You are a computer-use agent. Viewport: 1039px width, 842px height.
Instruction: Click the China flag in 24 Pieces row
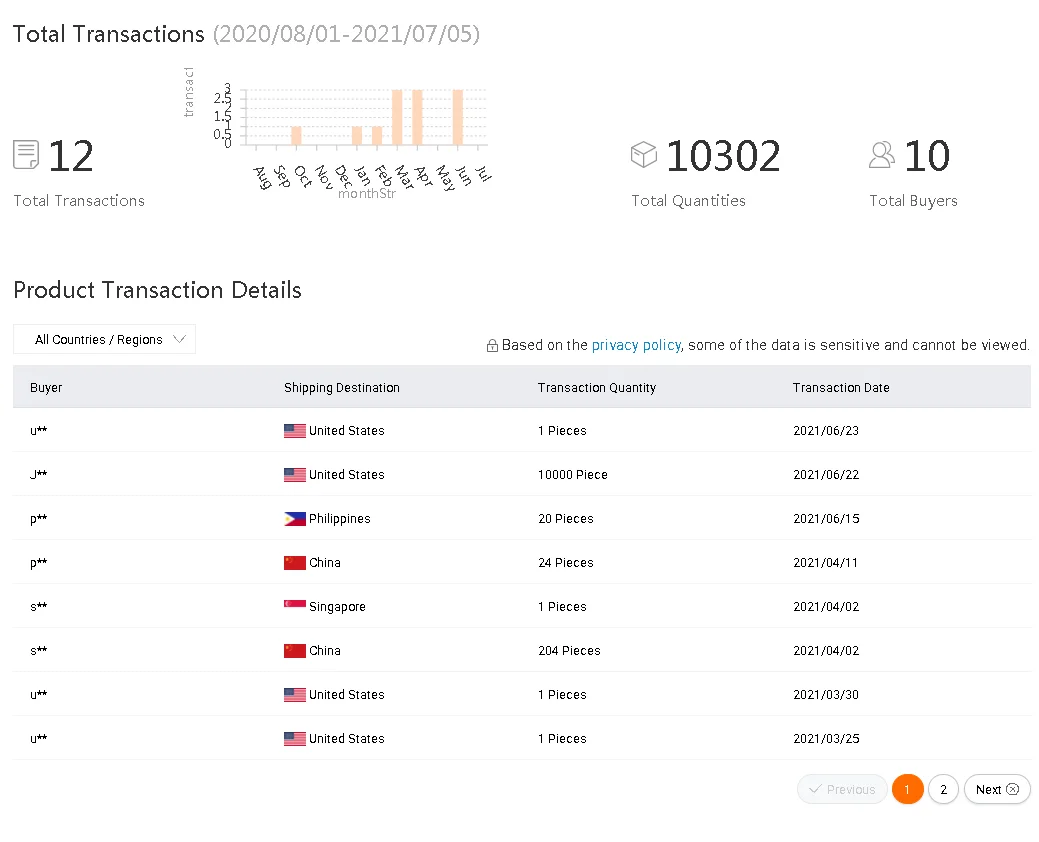point(295,563)
